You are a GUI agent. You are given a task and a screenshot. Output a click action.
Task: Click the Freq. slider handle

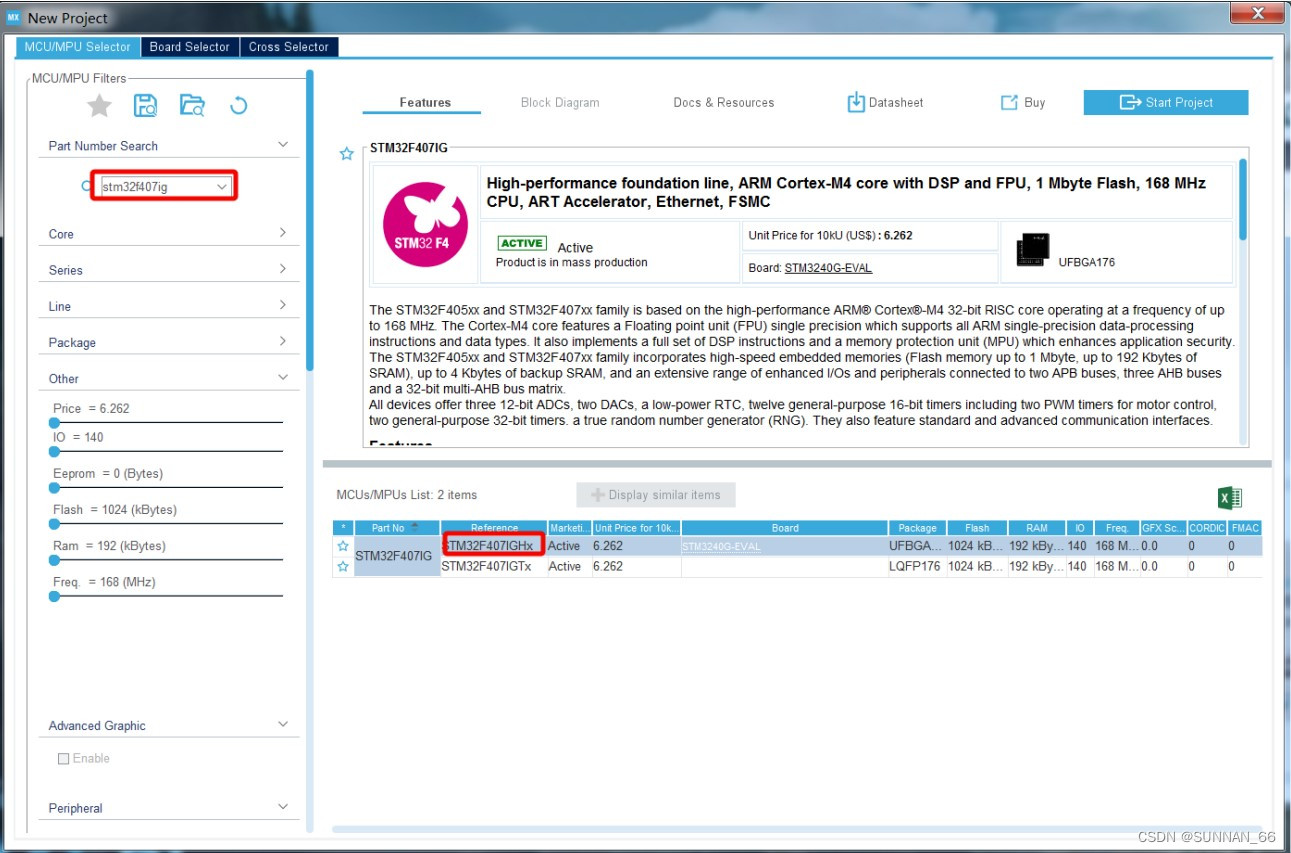(x=54, y=596)
